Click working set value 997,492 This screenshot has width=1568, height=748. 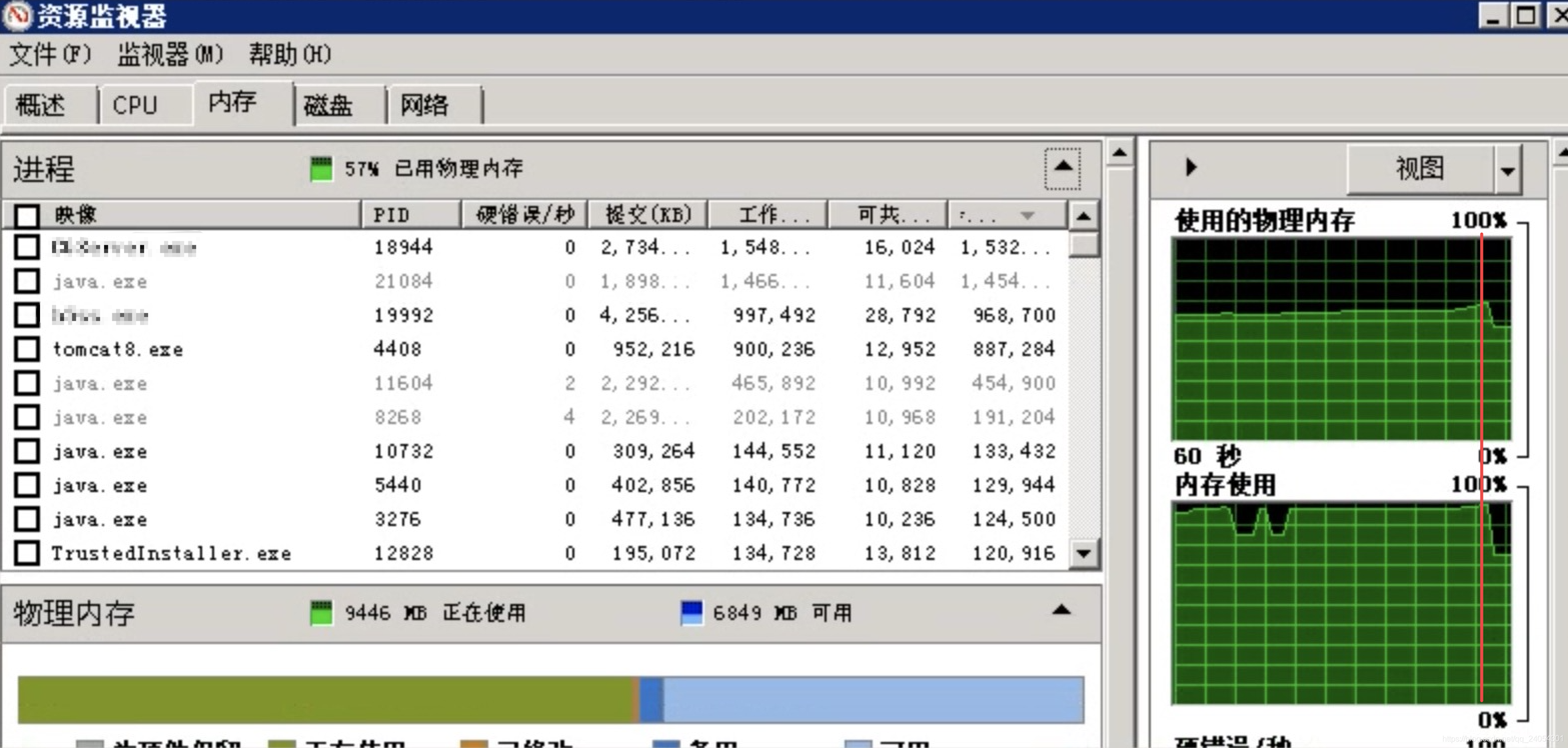pyautogui.click(x=773, y=315)
